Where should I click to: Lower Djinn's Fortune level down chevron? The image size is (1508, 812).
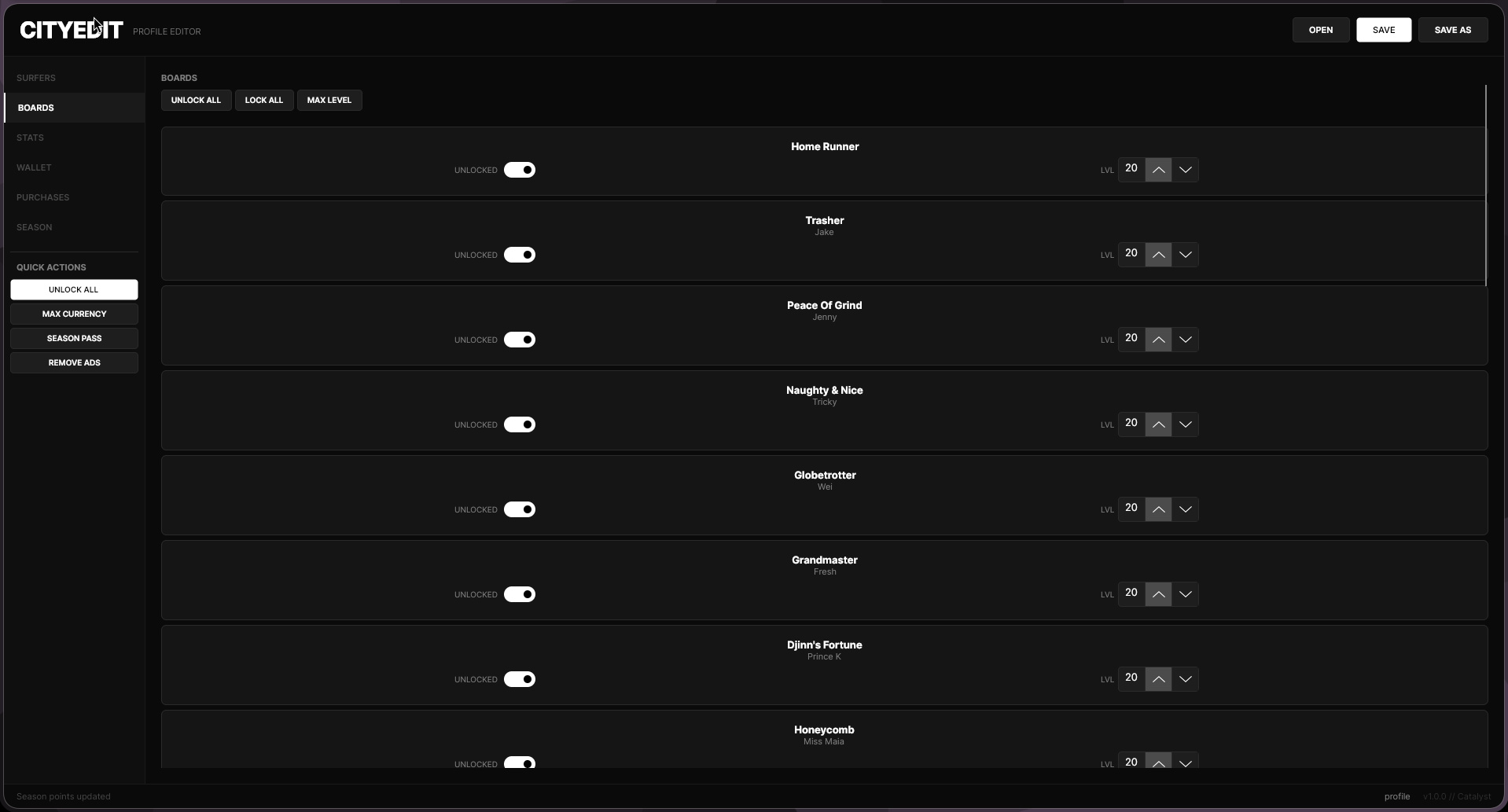coord(1185,679)
